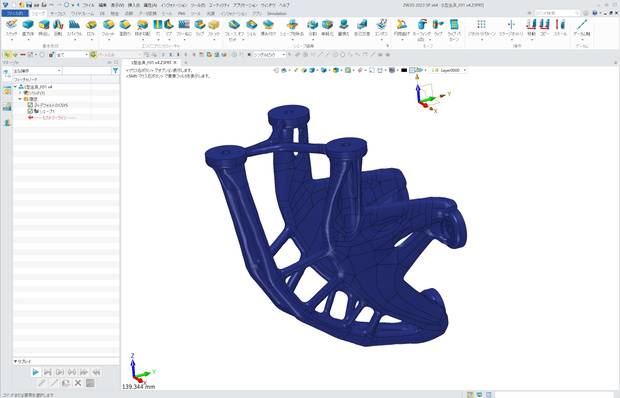
Task: Select the 面取り (Chamfer) tool
Action: [x=125, y=28]
